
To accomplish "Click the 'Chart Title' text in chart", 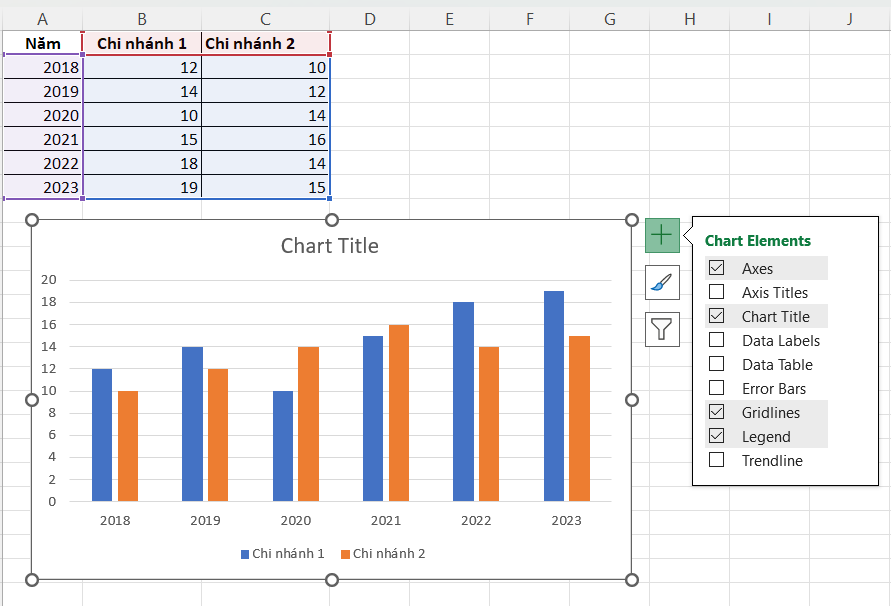I will click(x=330, y=246).
